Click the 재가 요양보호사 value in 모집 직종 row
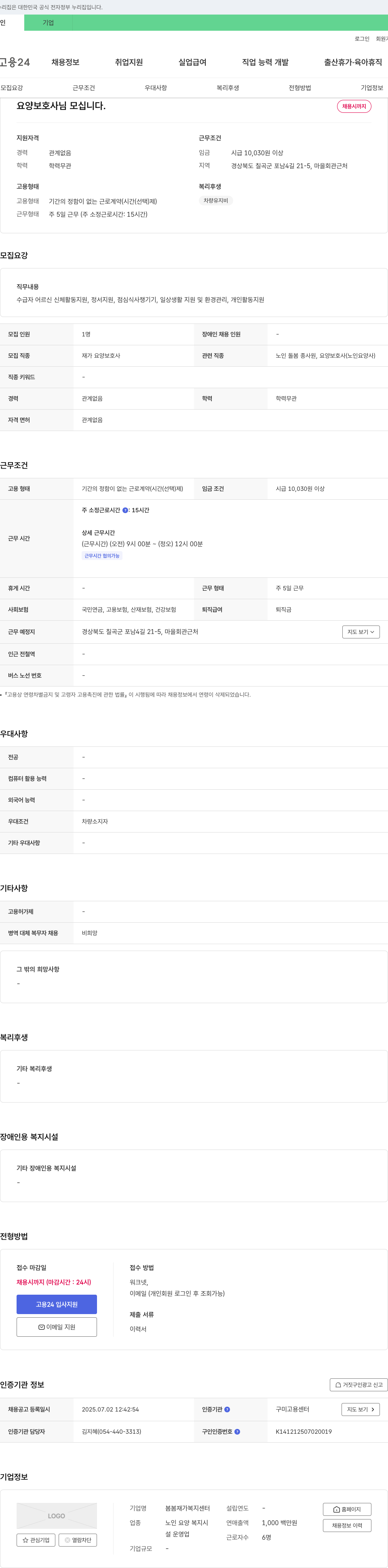Screen dimensions: 388x1568 pos(101,356)
